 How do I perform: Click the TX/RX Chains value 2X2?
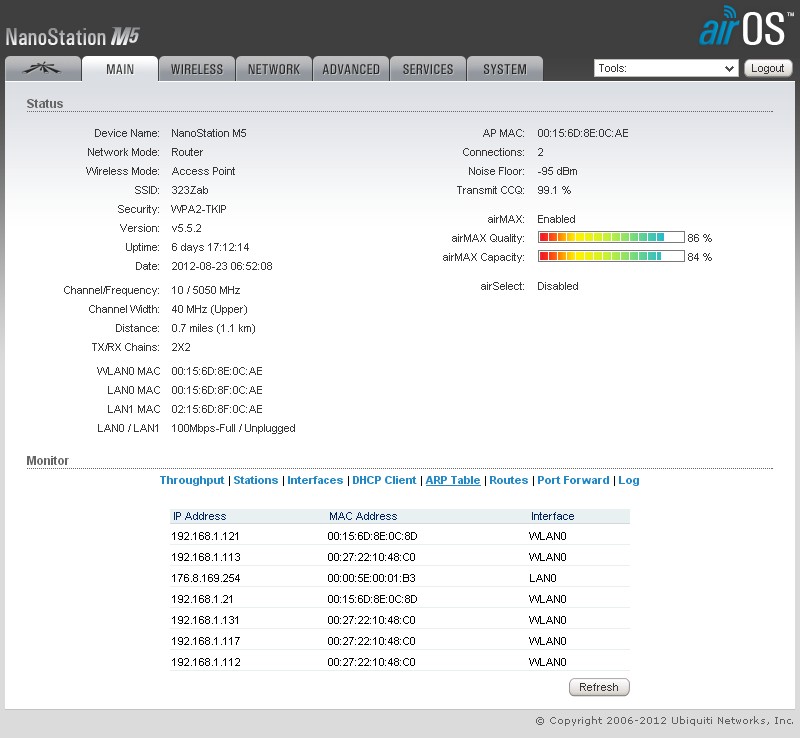181,347
